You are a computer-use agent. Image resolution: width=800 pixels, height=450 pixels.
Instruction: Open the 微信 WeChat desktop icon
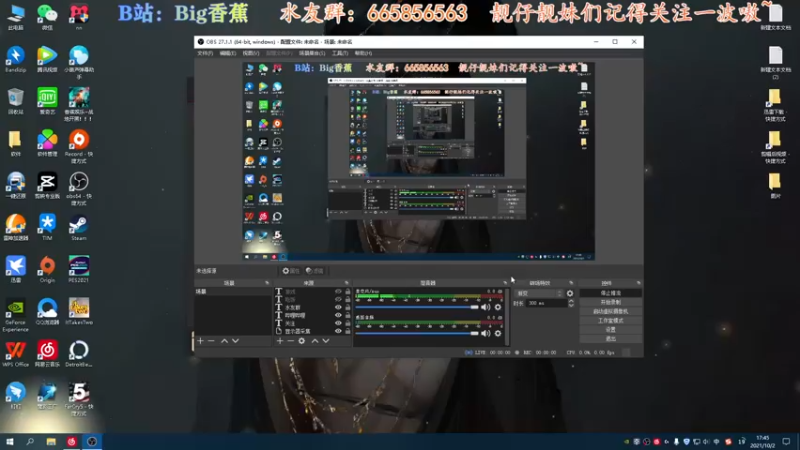pyautogui.click(x=47, y=17)
